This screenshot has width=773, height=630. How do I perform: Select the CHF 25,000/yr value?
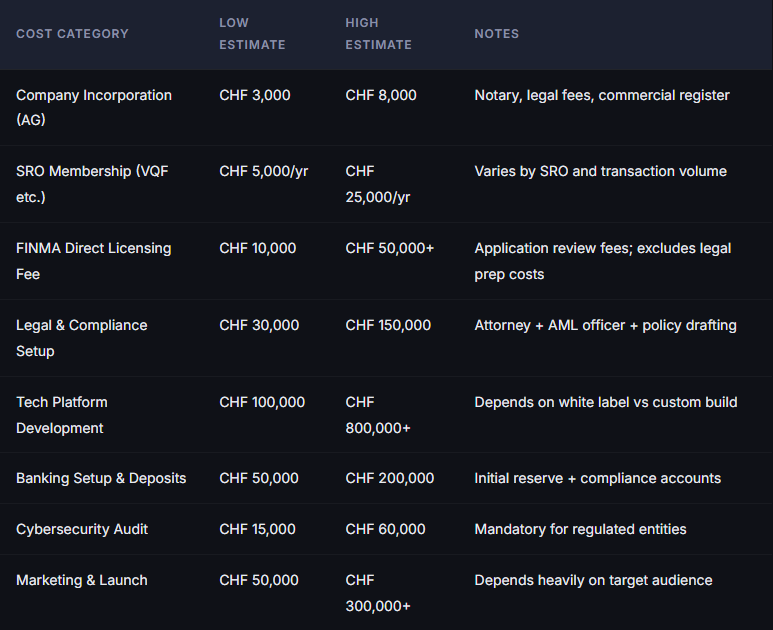pos(378,184)
